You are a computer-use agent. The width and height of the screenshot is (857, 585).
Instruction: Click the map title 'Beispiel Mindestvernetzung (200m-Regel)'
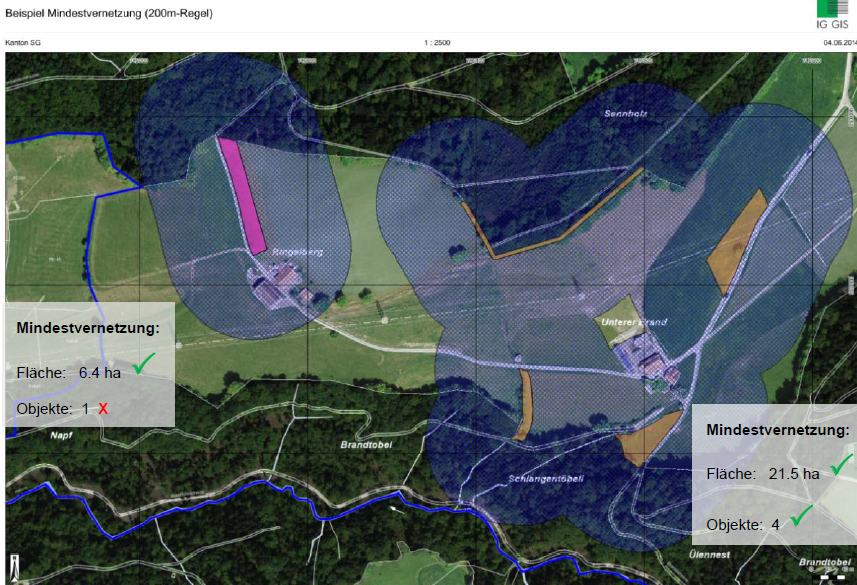tap(107, 14)
